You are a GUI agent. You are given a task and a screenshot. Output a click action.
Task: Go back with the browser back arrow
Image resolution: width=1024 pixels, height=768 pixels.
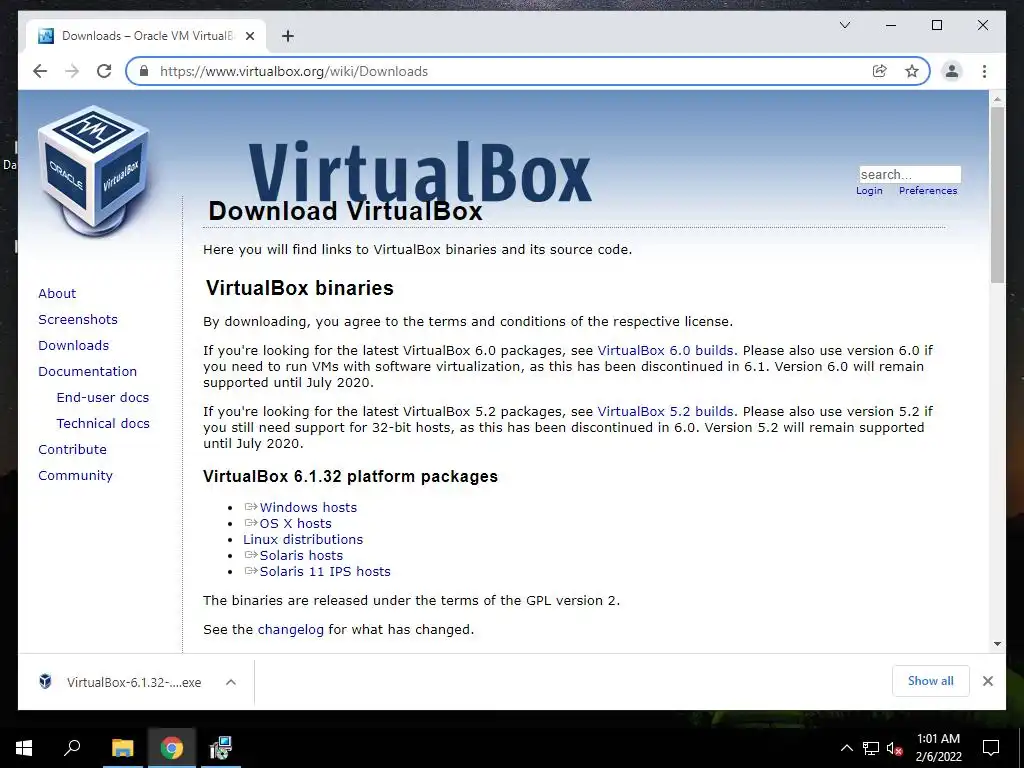[40, 71]
